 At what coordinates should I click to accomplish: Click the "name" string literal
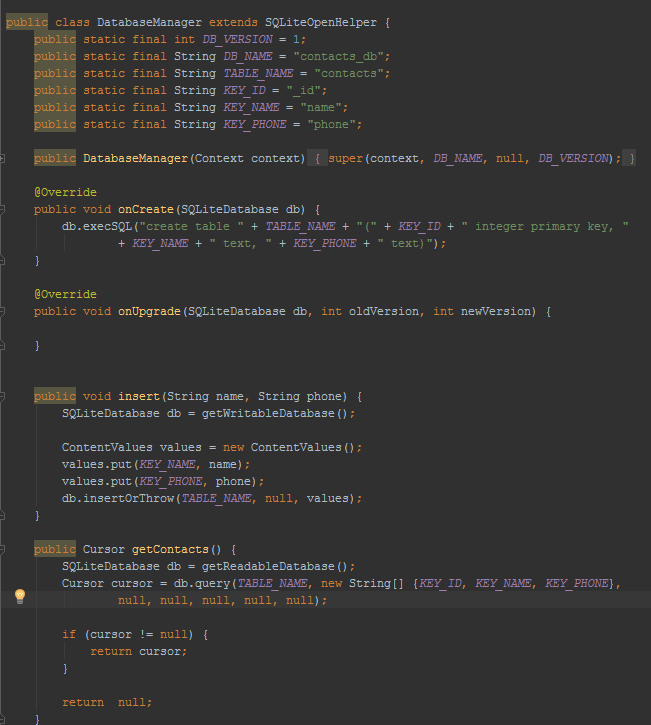coord(321,107)
